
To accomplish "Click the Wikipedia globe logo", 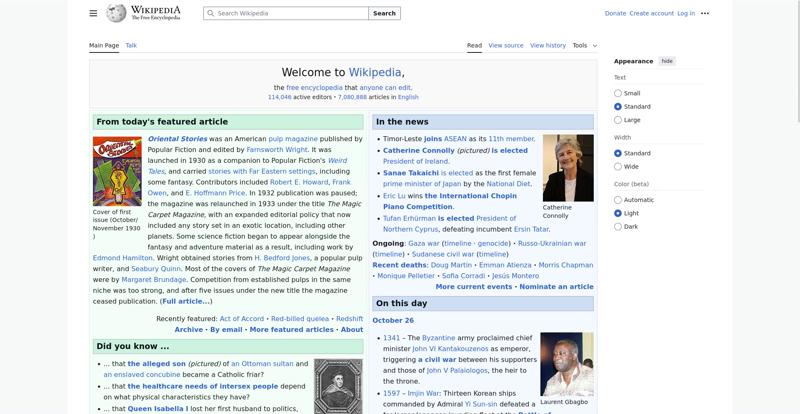I will (x=117, y=13).
